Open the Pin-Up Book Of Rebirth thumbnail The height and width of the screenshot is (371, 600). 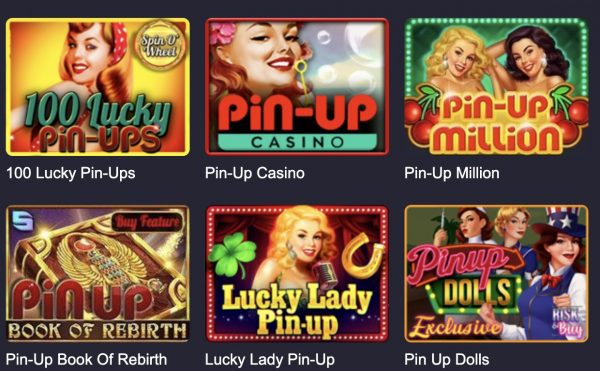pyautogui.click(x=98, y=274)
